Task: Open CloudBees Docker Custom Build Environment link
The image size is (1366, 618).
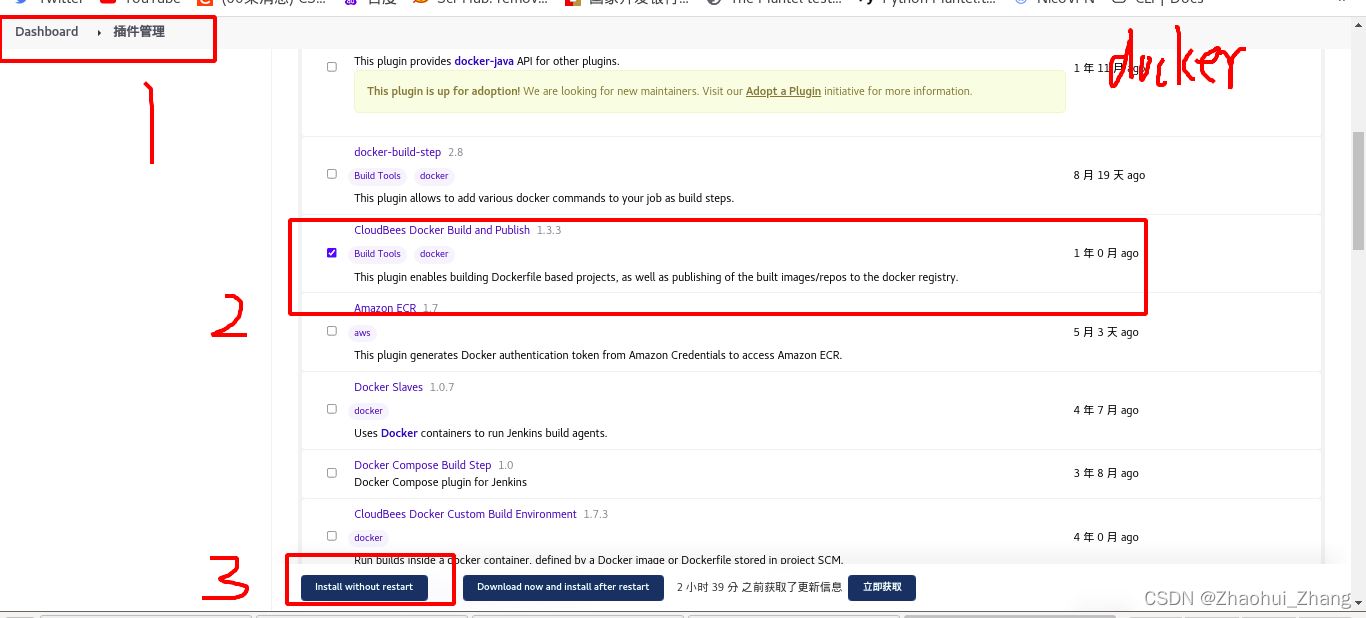Action: [465, 514]
